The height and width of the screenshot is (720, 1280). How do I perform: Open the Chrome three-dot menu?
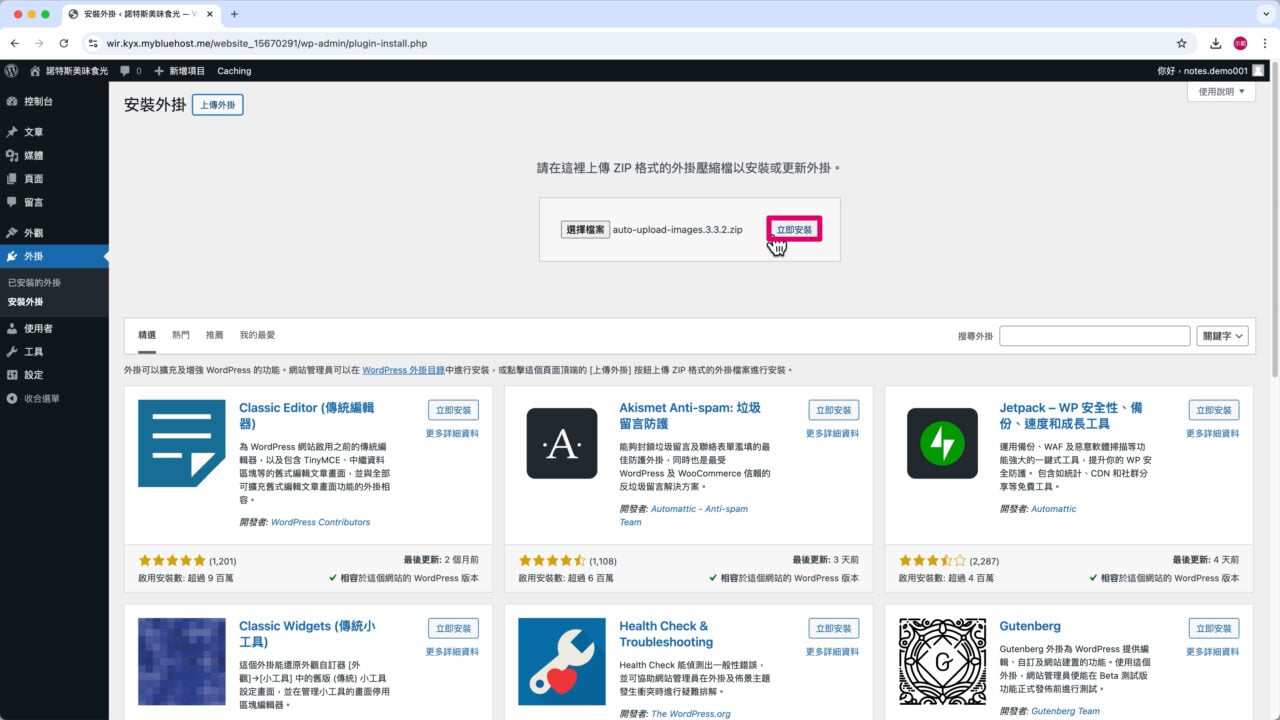1265,43
